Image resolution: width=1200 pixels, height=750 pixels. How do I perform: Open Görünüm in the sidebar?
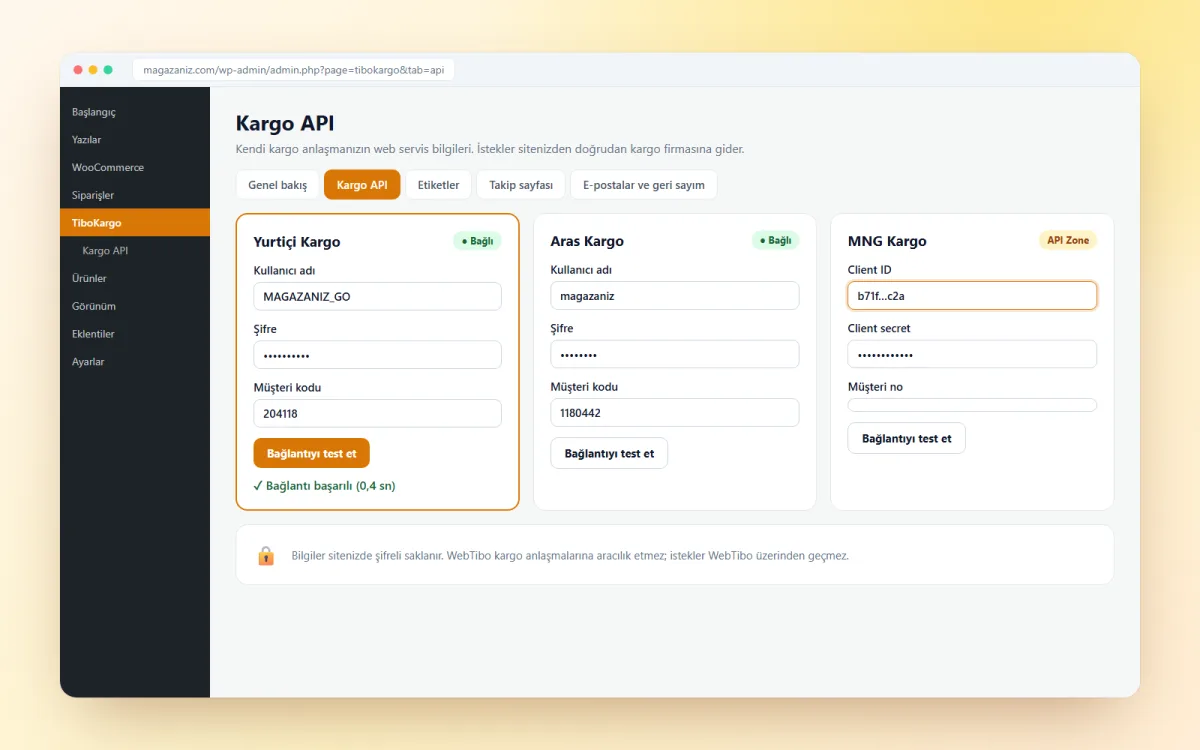point(135,306)
